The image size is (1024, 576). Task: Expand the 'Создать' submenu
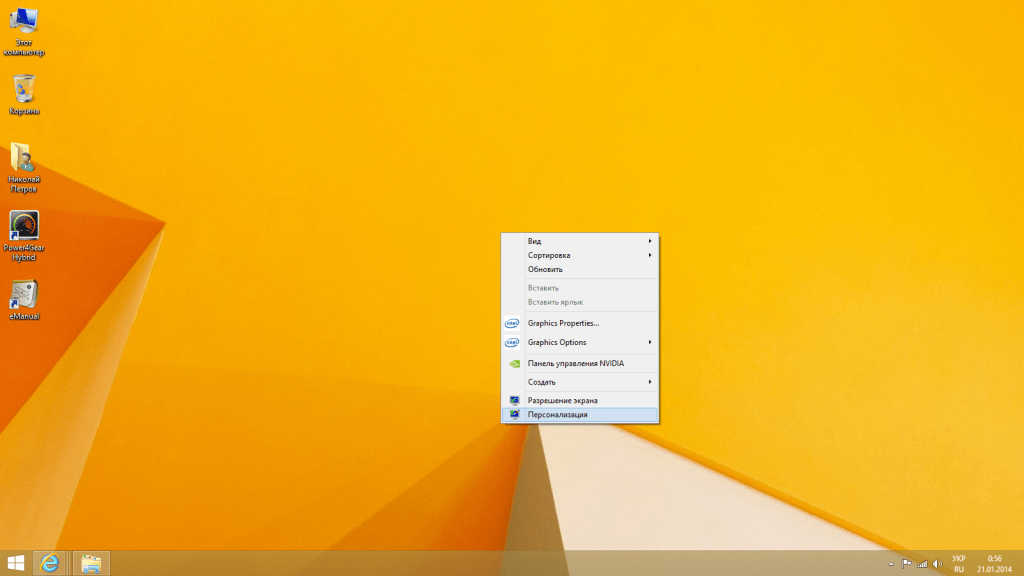point(580,382)
